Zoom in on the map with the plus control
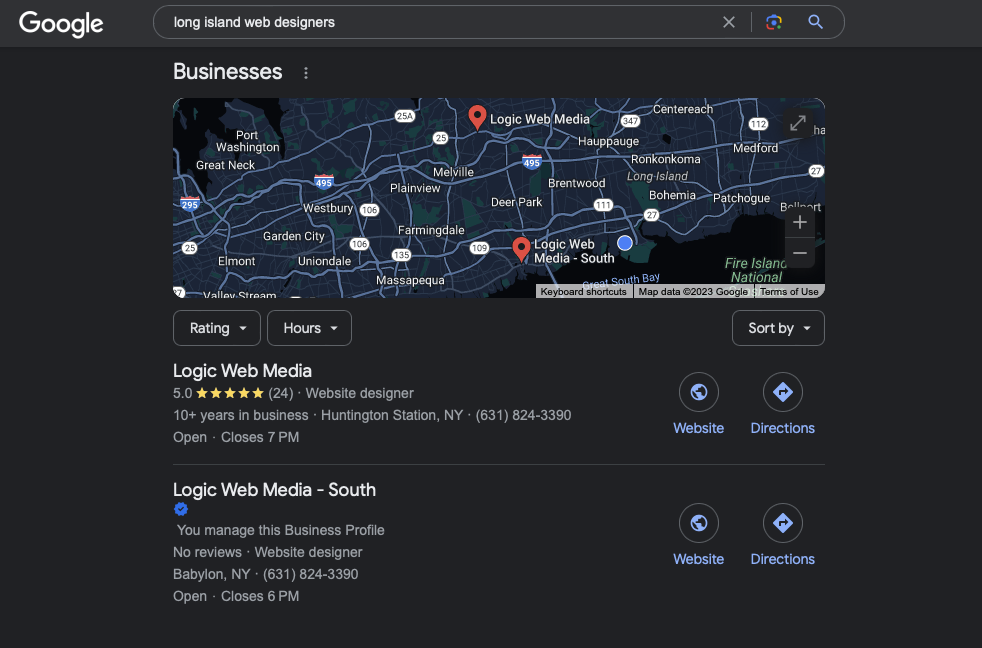This screenshot has height=648, width=982. tap(800, 222)
